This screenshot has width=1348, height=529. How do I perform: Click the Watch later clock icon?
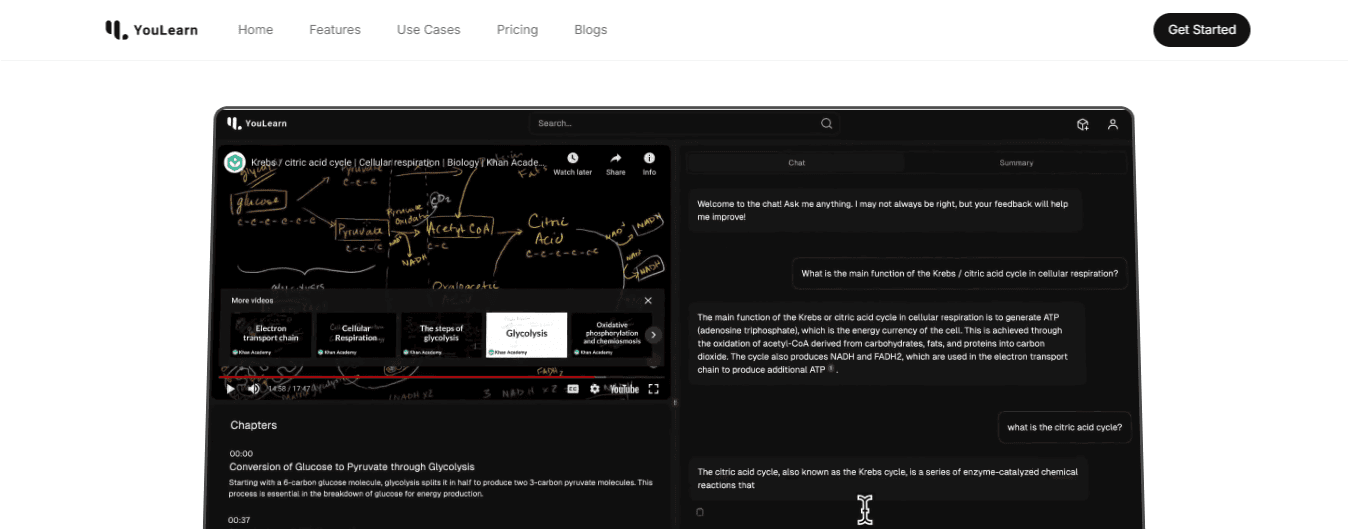(x=572, y=159)
